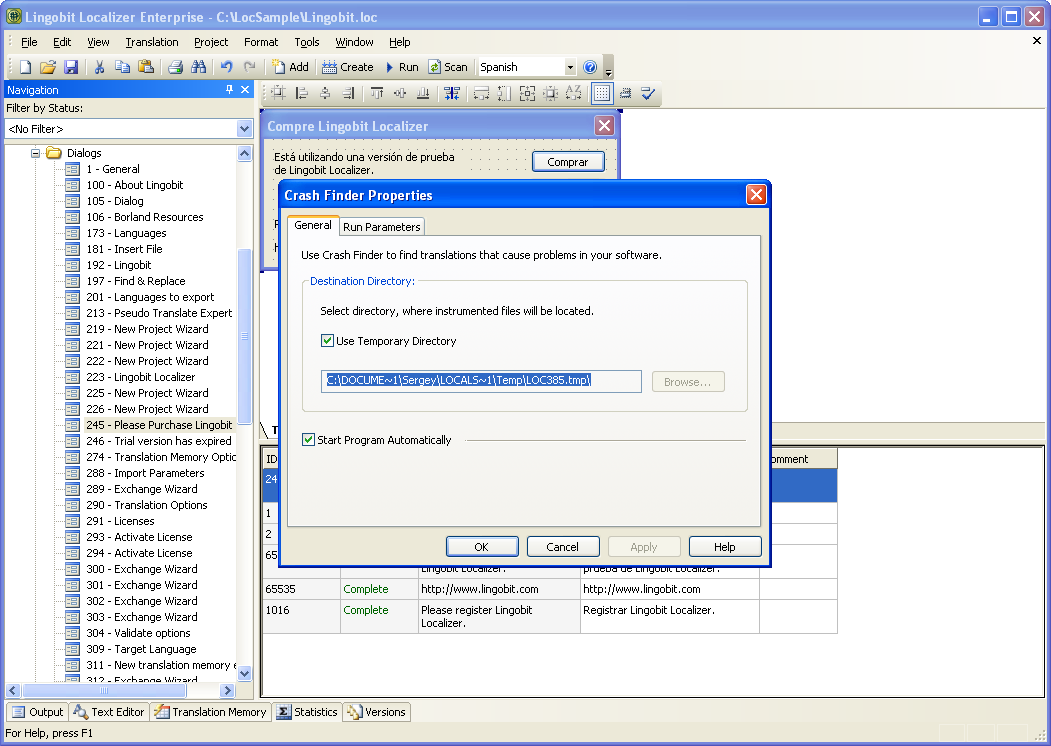Save the project with the floppy icon
This screenshot has width=1051, height=746.
click(x=70, y=67)
